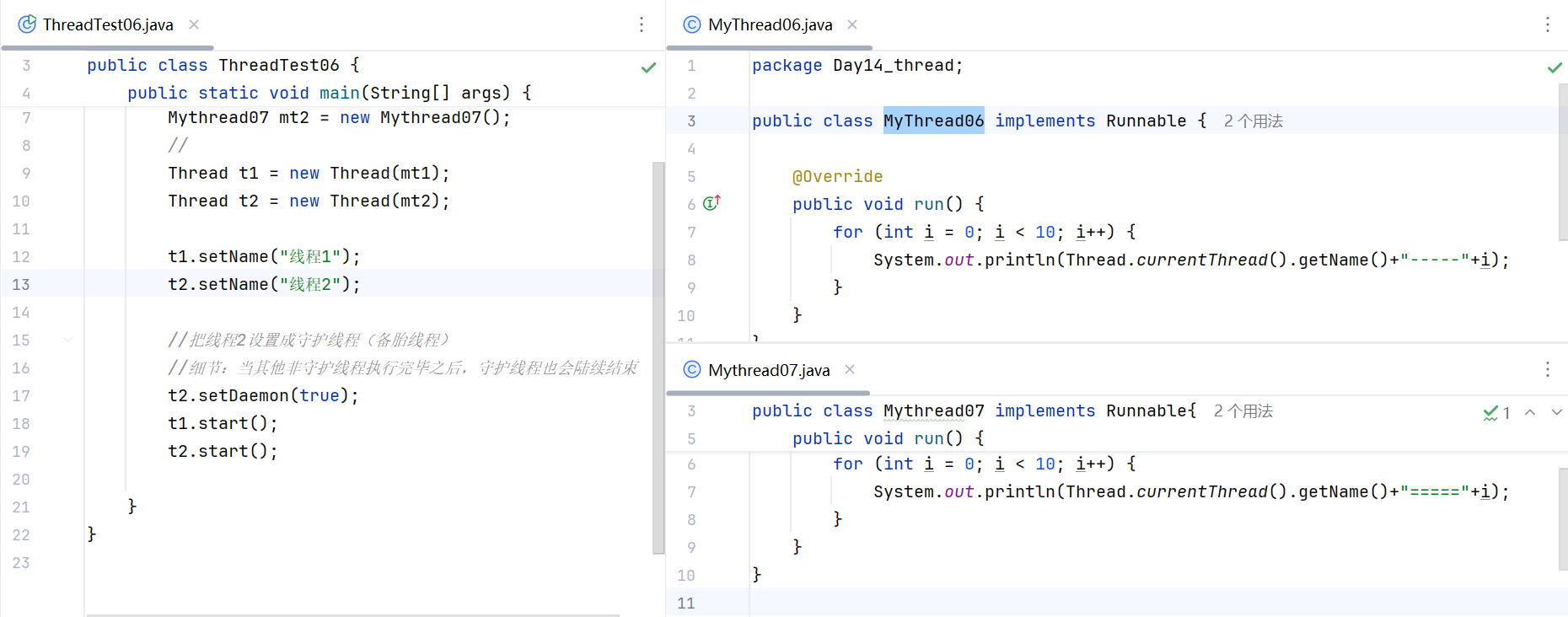Click the @Override annotation in MyThread06
Screen dimensions: 1568x617
click(x=837, y=176)
